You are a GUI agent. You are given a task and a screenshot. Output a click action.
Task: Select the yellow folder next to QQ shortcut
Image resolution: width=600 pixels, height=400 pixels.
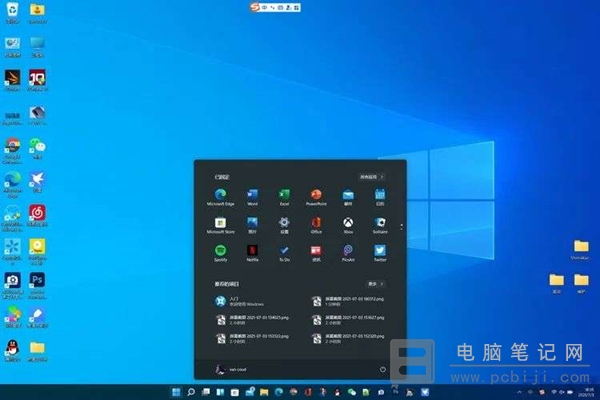pos(38,351)
